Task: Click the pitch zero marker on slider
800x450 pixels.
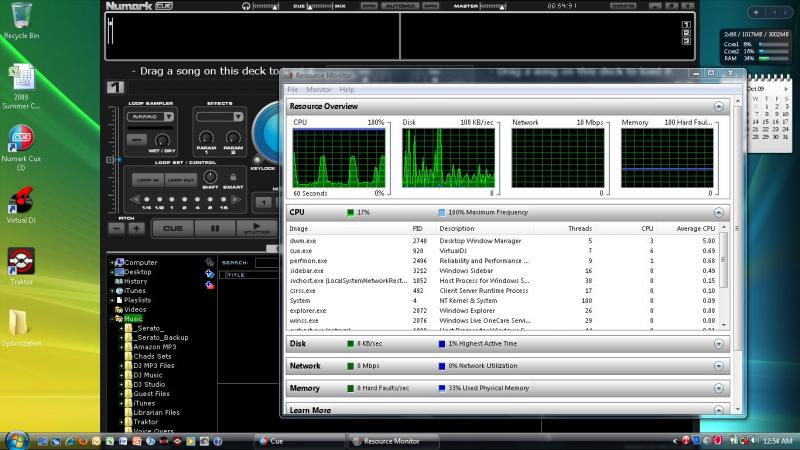Action: [x=110, y=160]
